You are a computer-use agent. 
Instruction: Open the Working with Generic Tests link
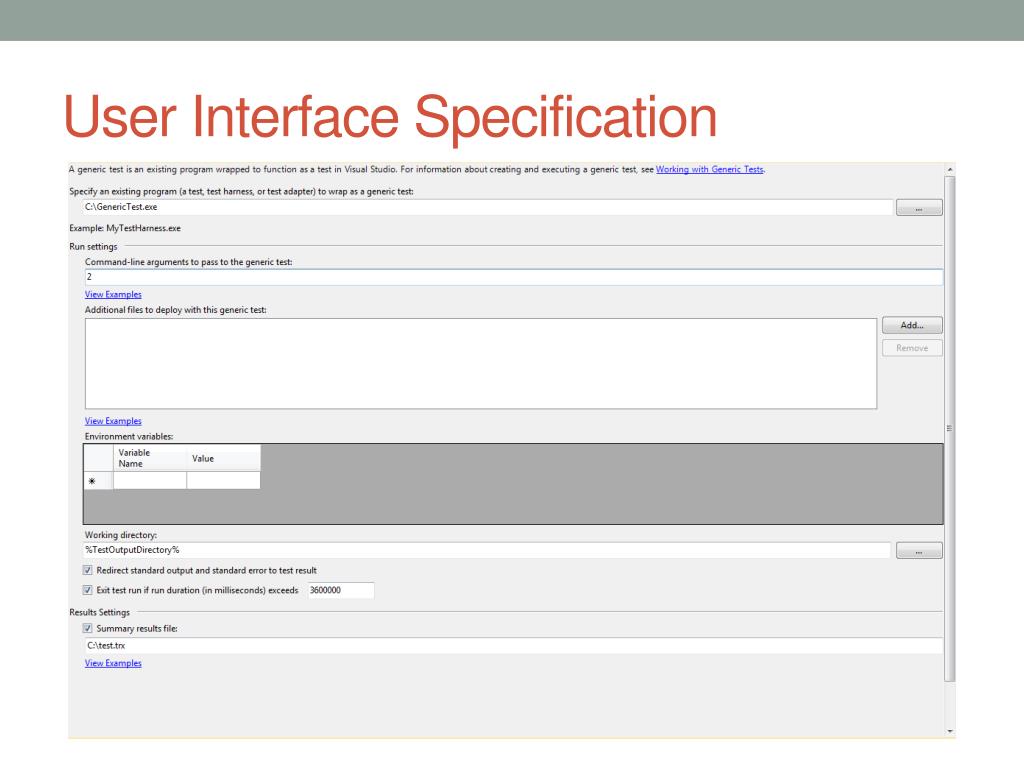710,169
